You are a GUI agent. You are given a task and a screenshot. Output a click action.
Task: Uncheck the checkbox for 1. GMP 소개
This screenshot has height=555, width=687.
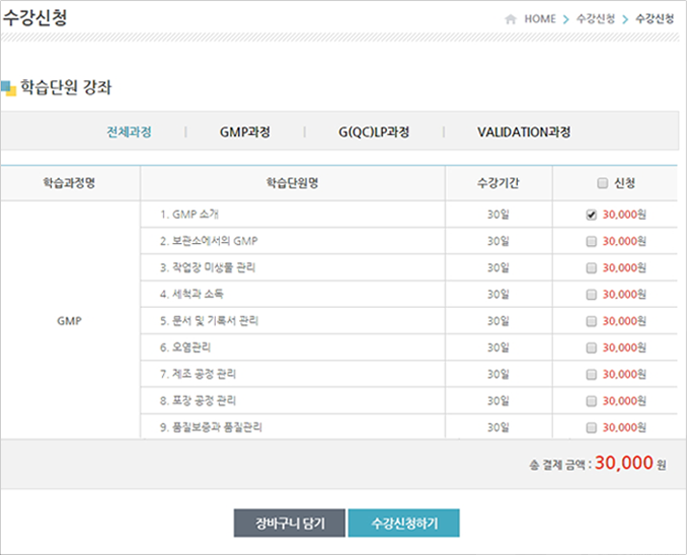[x=591, y=214]
